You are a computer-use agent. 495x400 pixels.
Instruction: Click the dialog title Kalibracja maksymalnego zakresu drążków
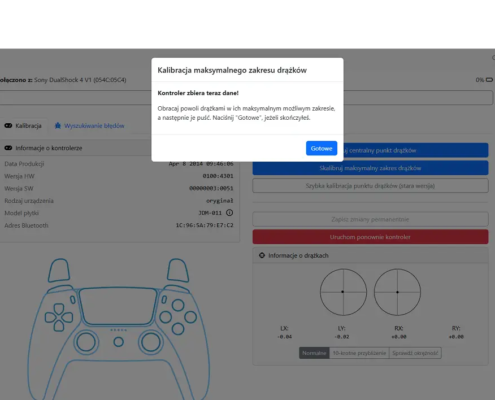pos(232,70)
